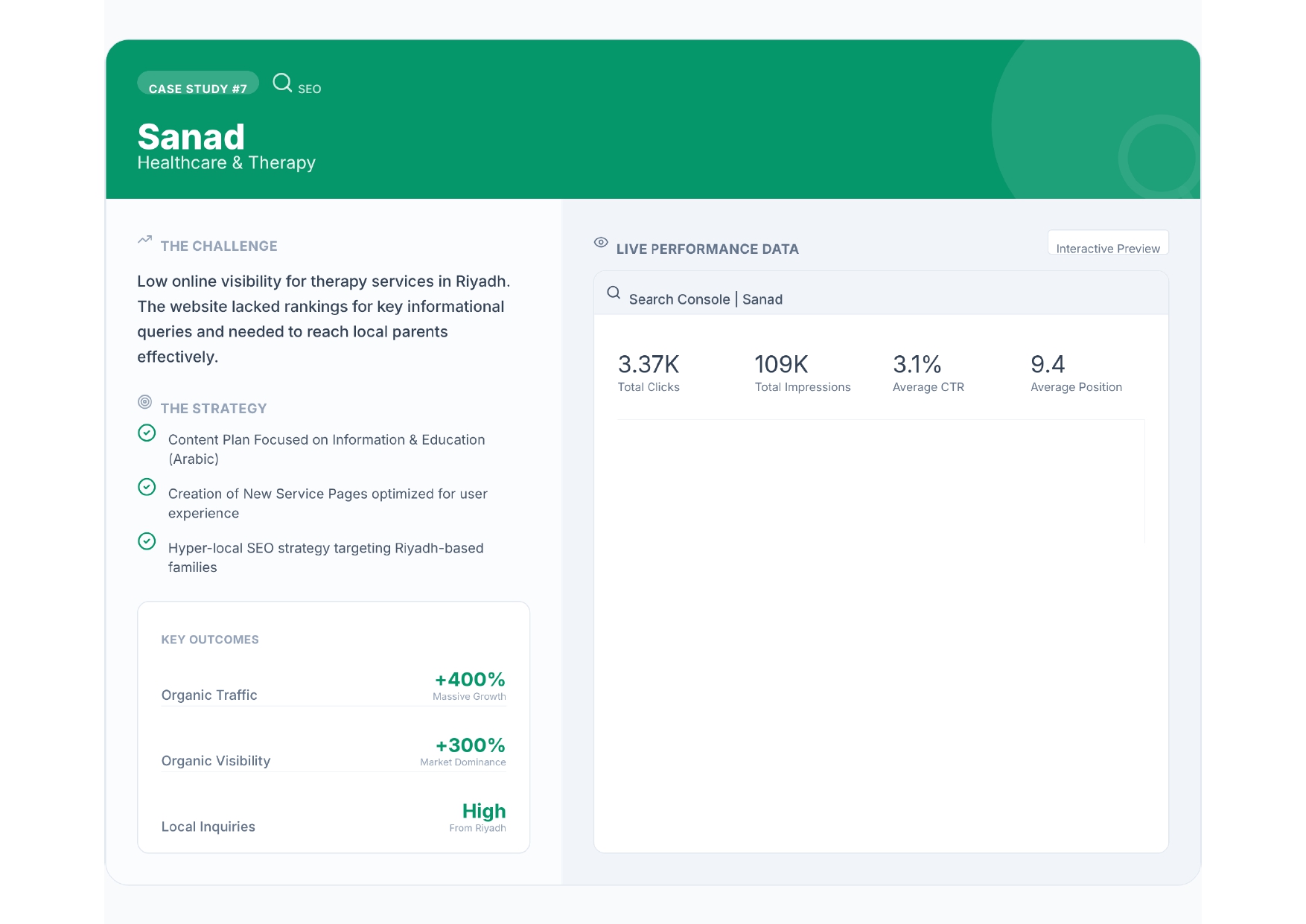Click the trend arrow icon beside The Challenge
Viewport: 1306px width, 924px height.
145,240
